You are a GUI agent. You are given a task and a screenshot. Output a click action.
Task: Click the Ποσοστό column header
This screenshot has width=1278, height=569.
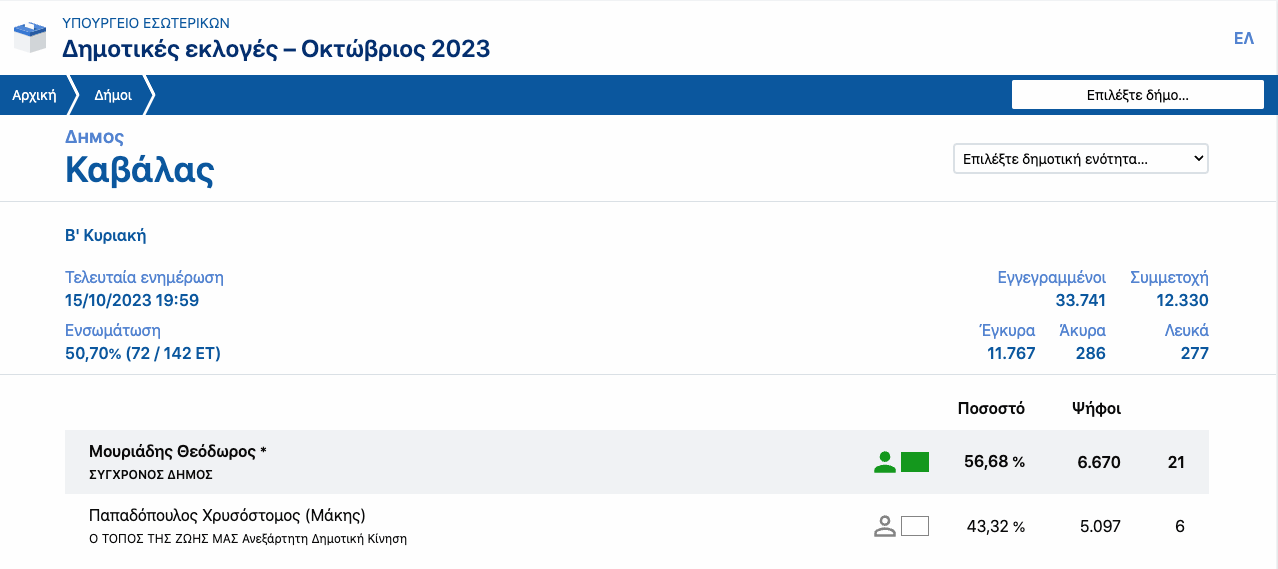pos(990,408)
